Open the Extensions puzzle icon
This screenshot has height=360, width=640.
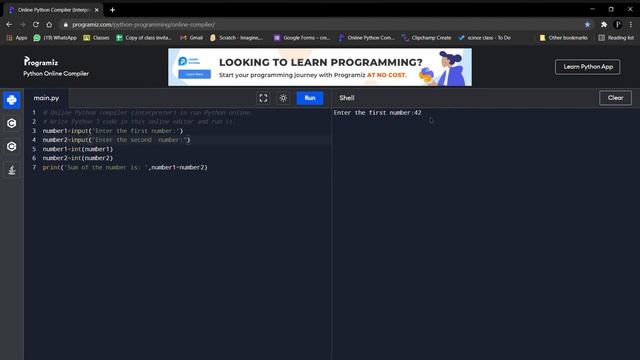pos(604,24)
